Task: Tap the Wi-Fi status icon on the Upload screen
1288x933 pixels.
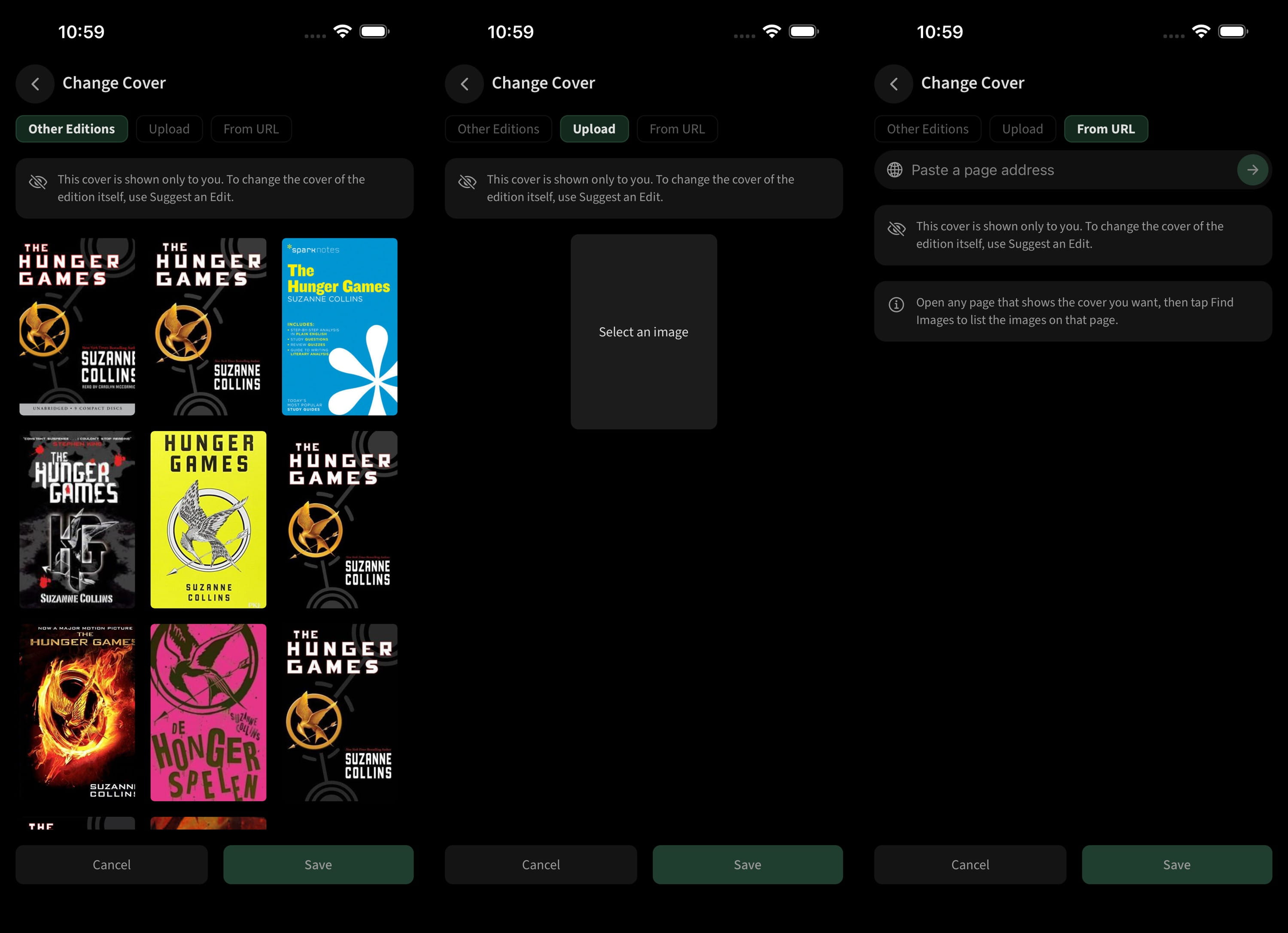Action: point(772,31)
